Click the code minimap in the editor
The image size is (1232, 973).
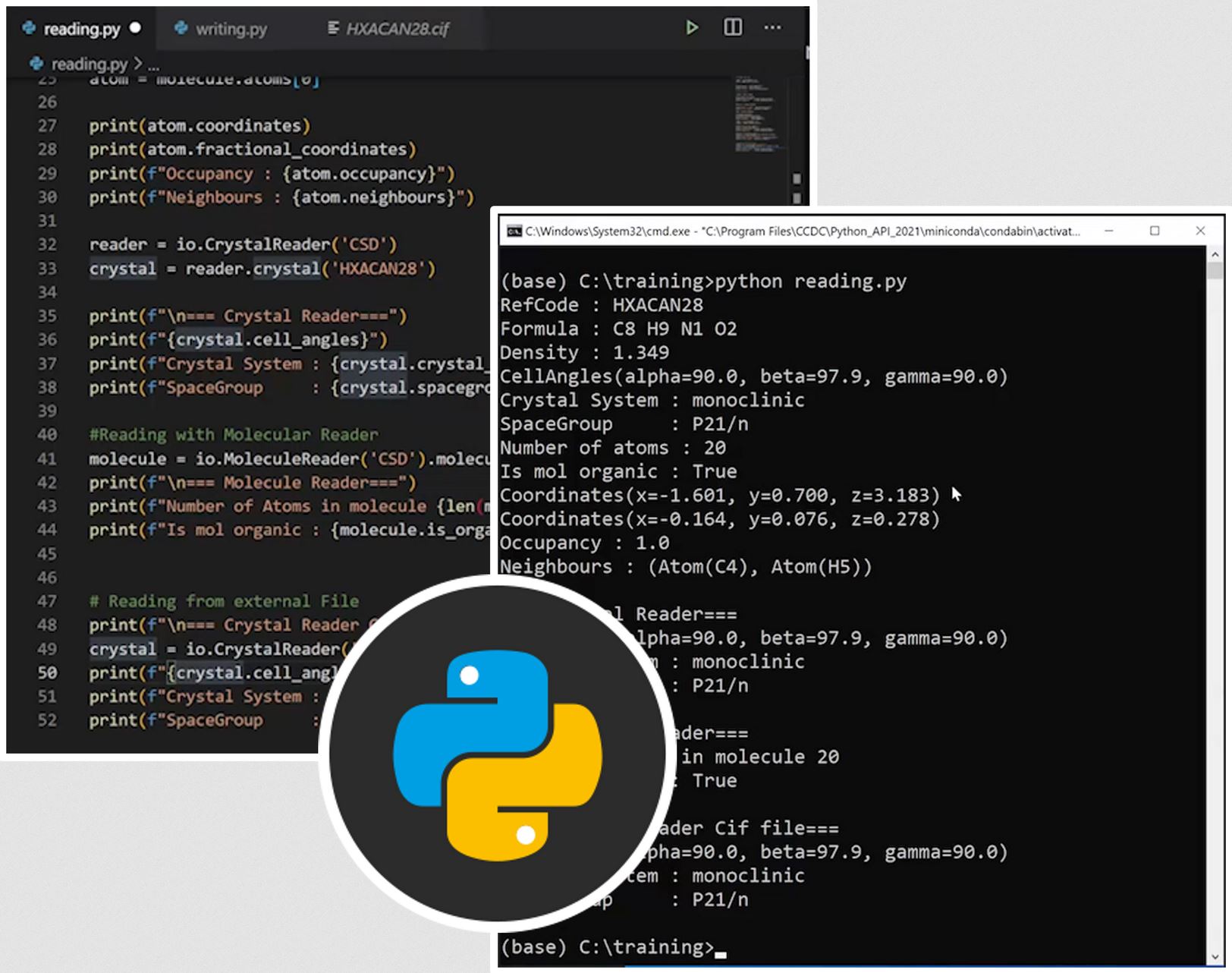[x=755, y=114]
